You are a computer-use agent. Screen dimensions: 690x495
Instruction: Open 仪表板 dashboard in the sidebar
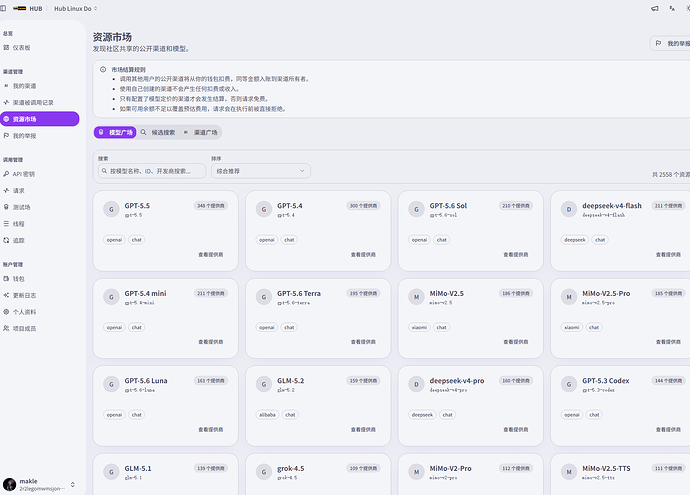click(x=39, y=48)
